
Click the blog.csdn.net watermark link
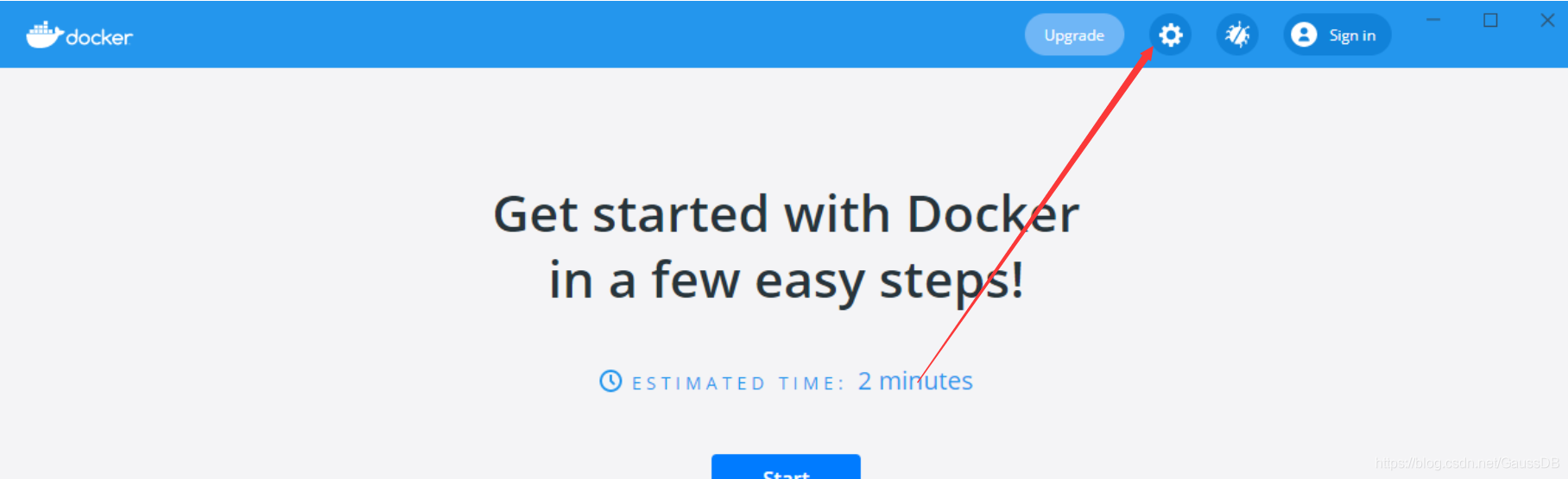pos(1468,463)
